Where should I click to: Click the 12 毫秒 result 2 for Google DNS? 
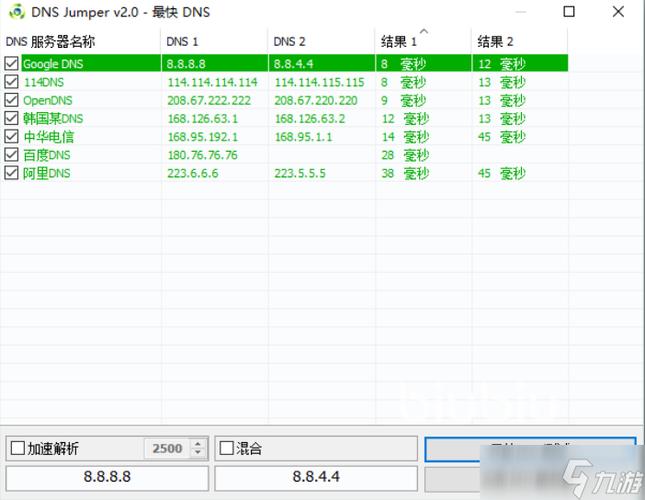(502, 64)
